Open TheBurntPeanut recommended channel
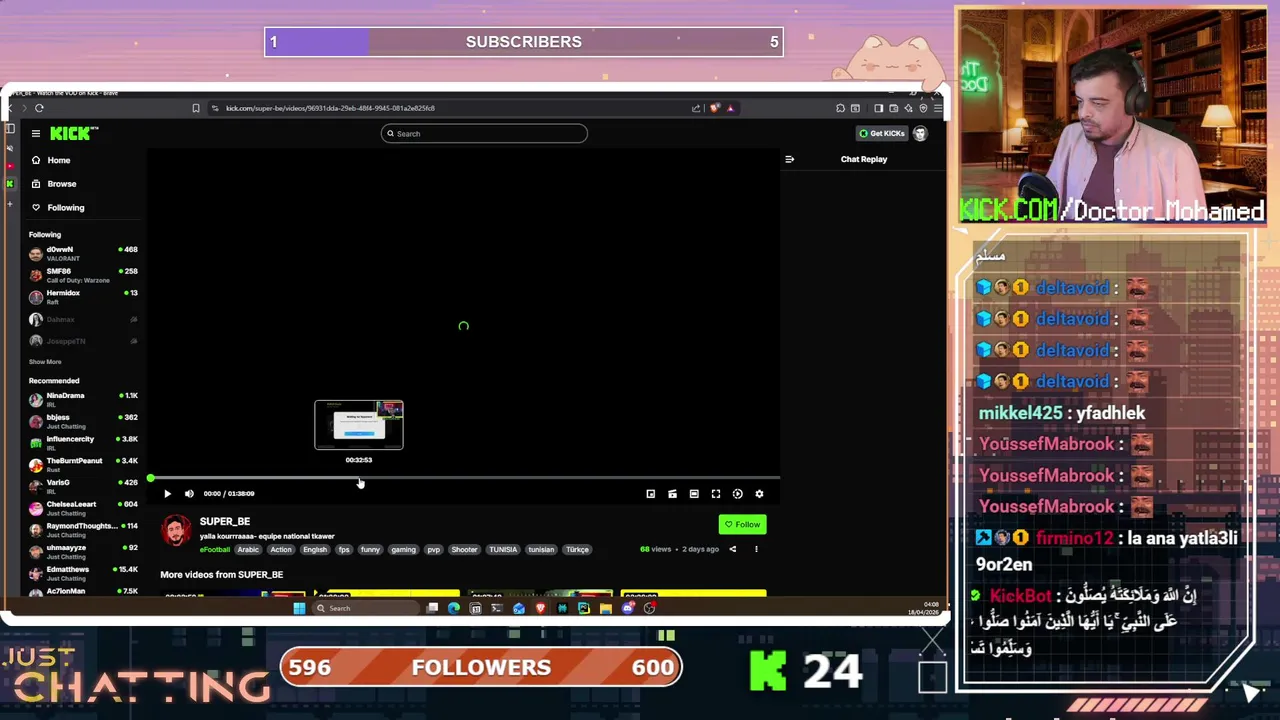Viewport: 1280px width, 720px height. pos(83,465)
